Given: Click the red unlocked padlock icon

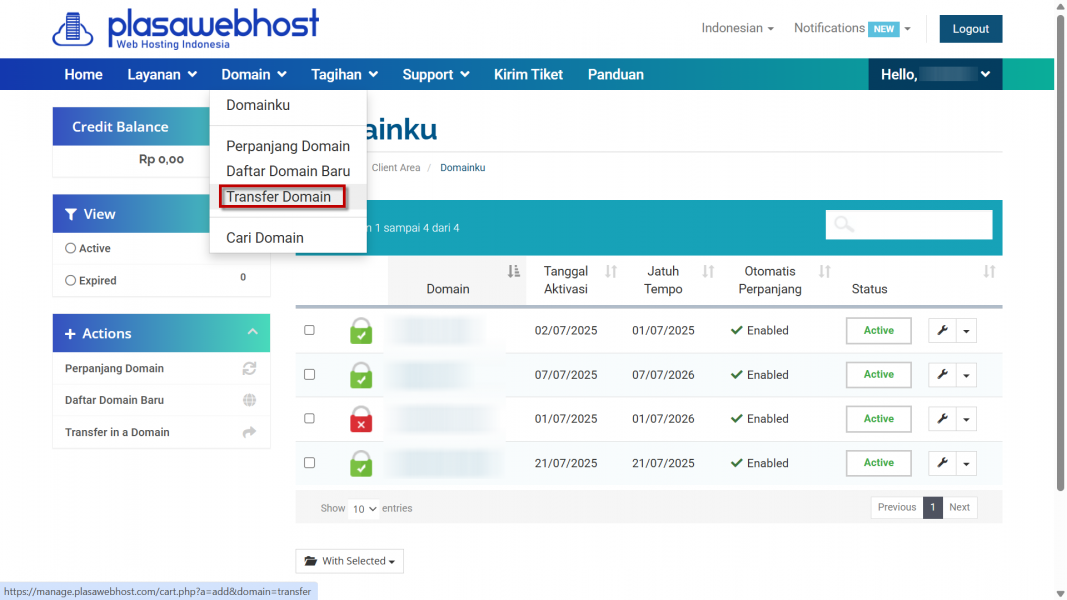Looking at the screenshot, I should tap(361, 419).
